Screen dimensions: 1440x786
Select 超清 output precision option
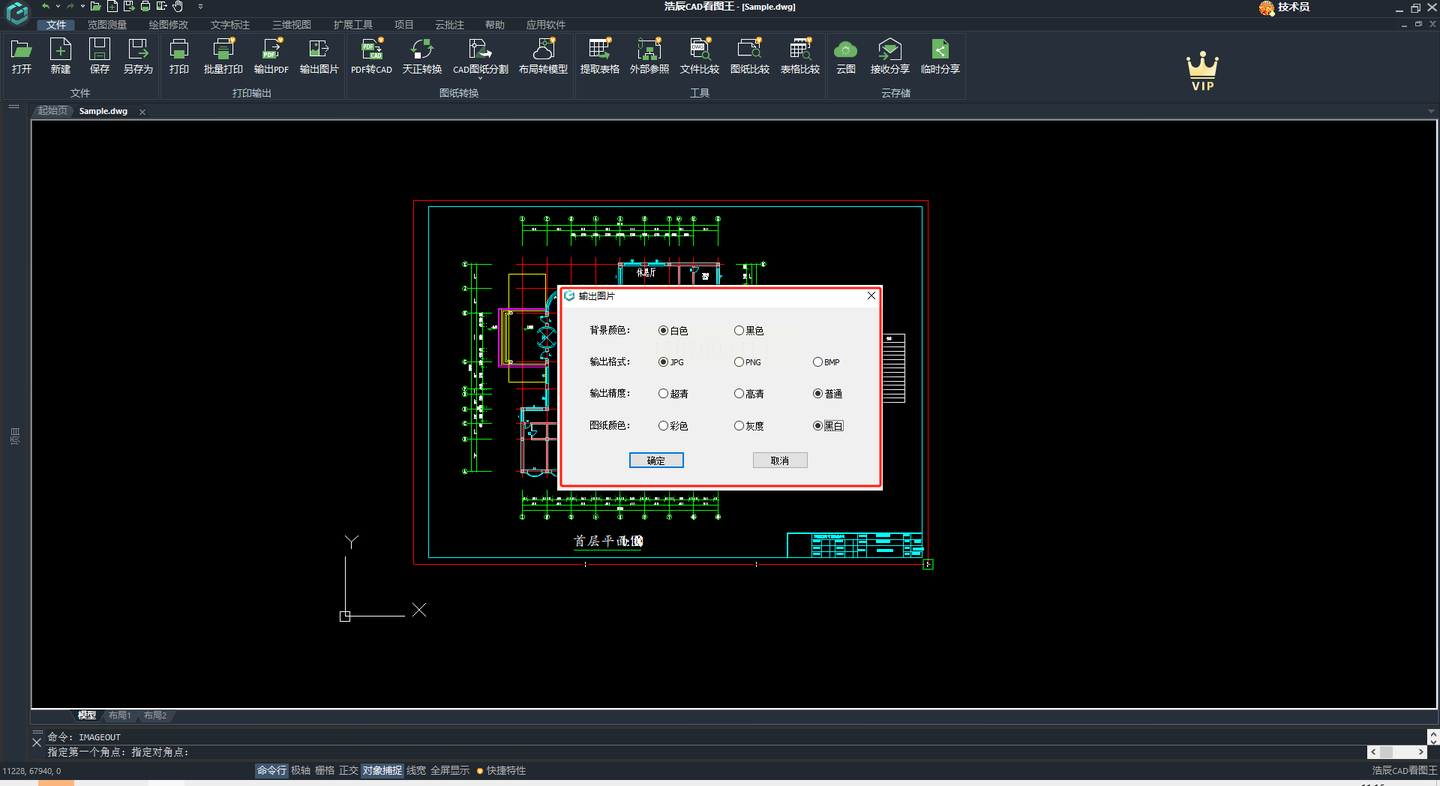(x=663, y=394)
